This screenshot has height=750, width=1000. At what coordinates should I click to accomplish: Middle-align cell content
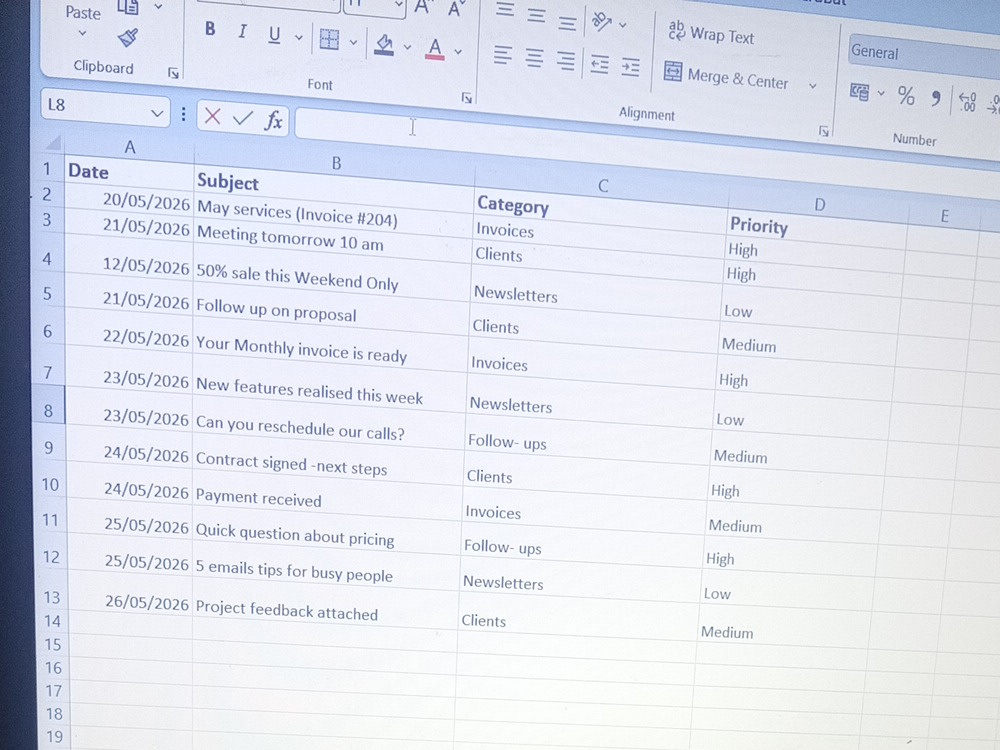[536, 15]
